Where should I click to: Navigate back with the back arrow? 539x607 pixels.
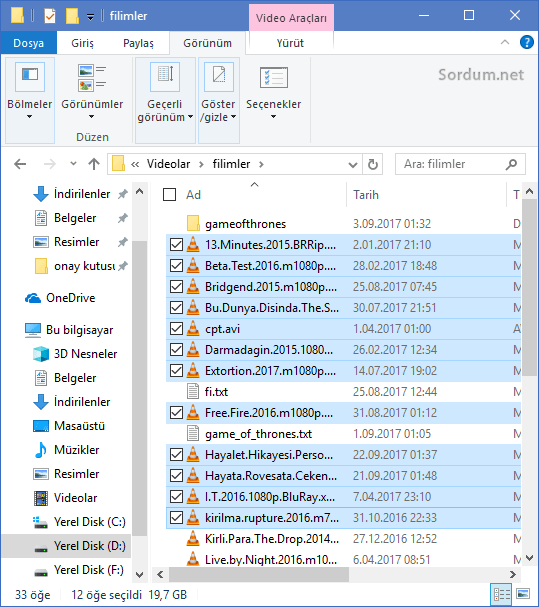click(20, 164)
